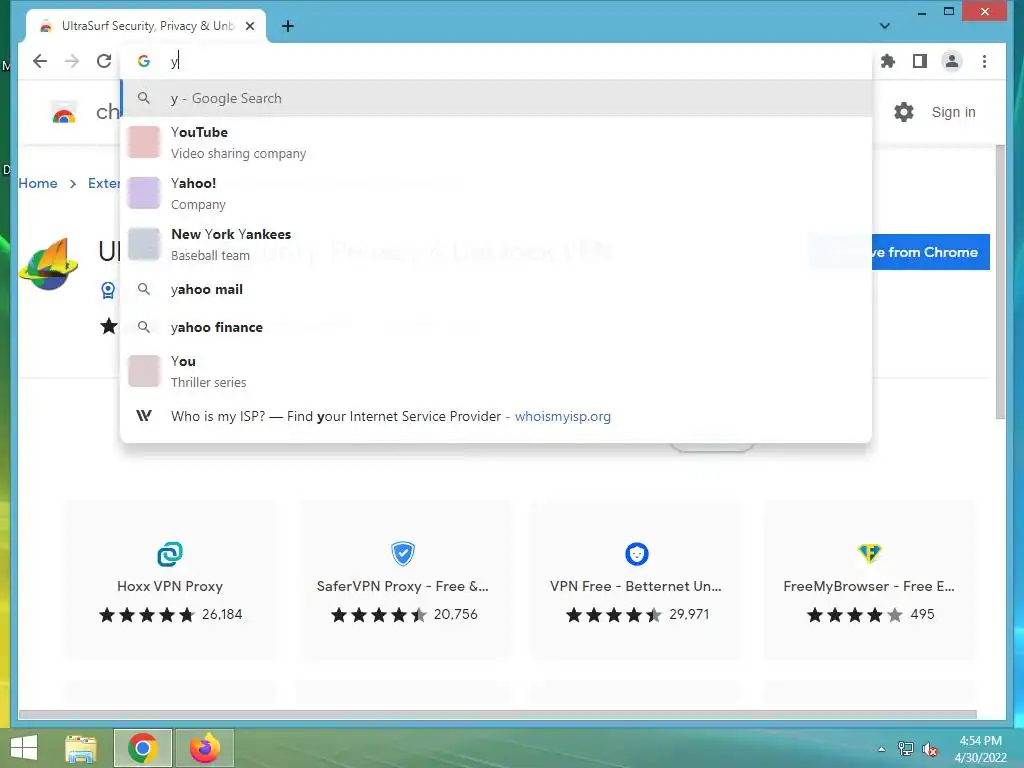Click the horizontal scrollbar at page bottom

498,714
